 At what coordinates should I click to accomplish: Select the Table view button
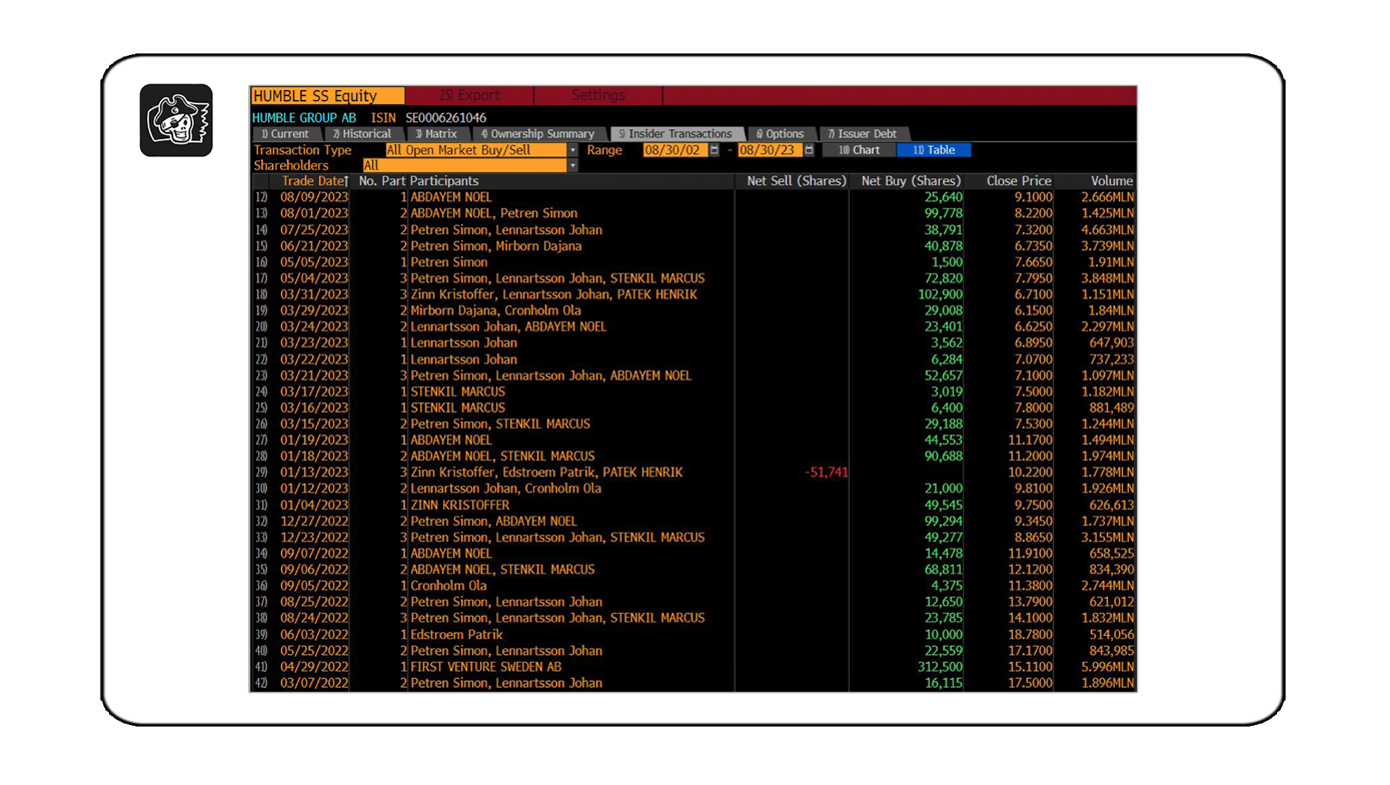click(934, 150)
